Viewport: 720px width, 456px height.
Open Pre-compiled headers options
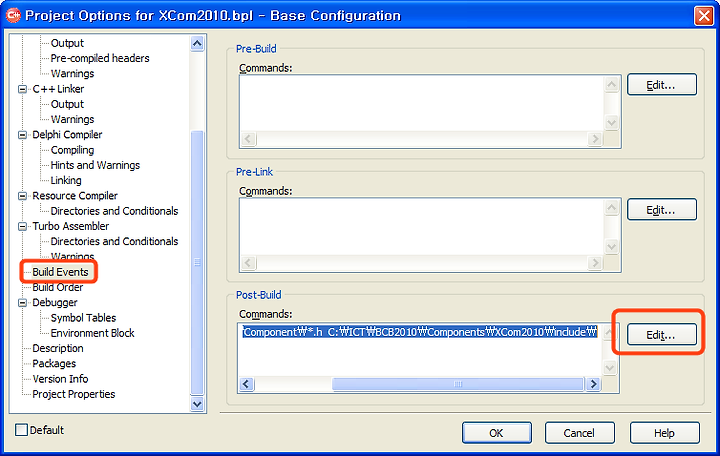pos(100,58)
